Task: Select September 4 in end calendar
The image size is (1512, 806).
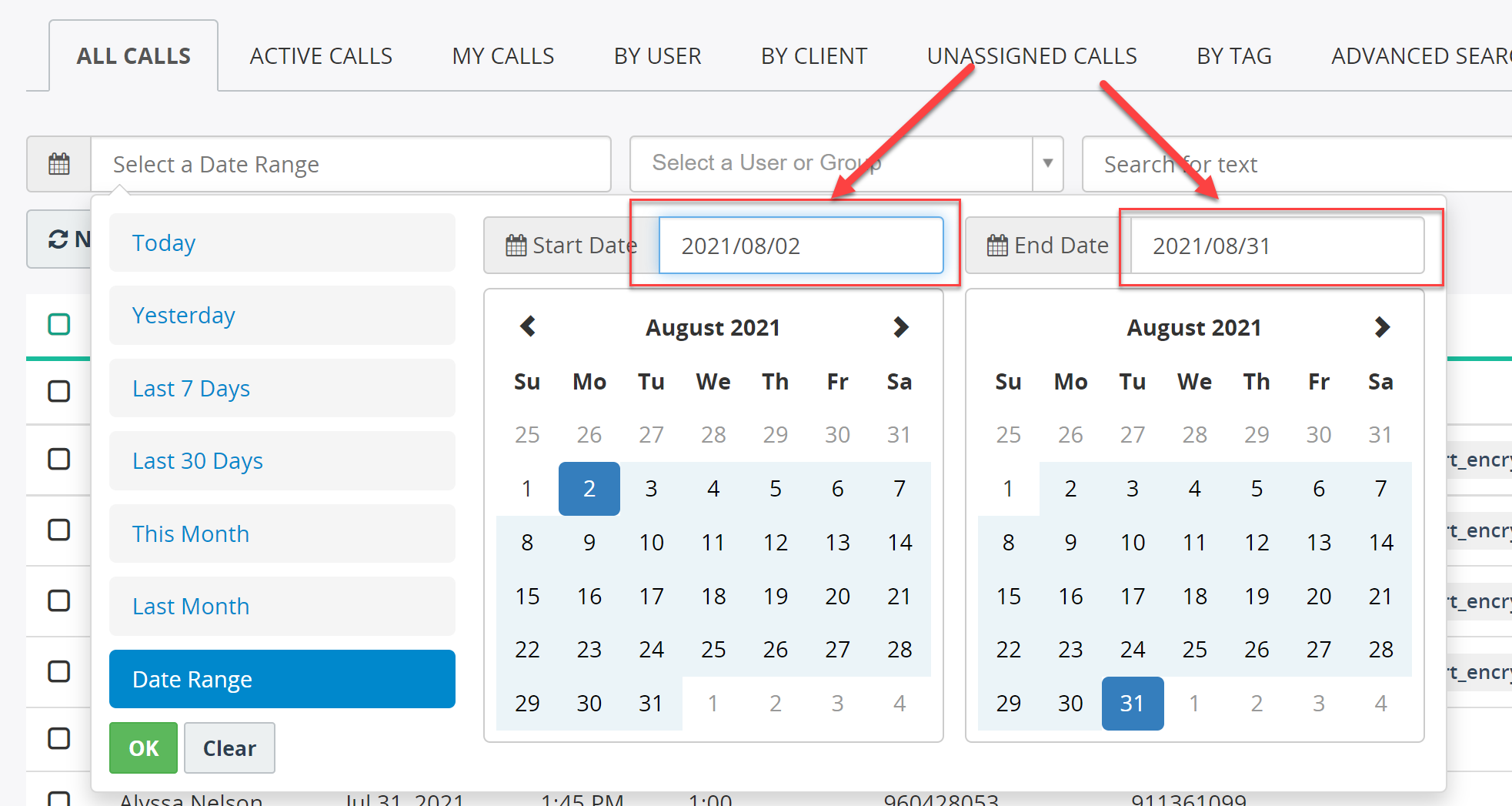Action: point(1381,704)
